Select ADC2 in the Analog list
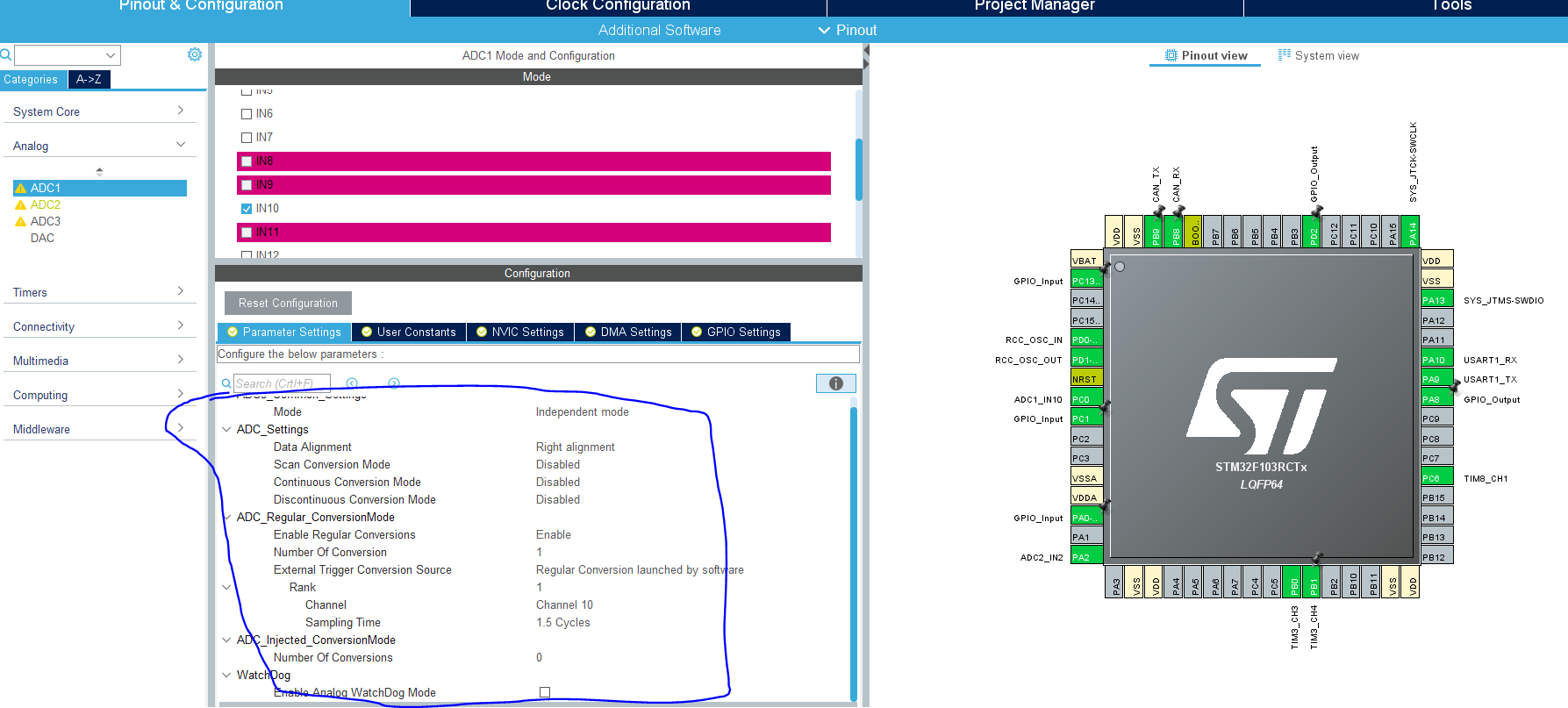 [46, 204]
